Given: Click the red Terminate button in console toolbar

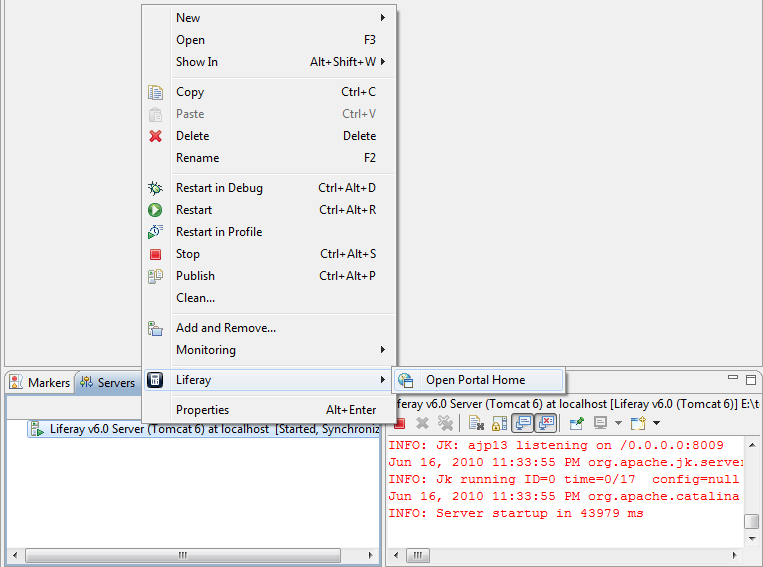Looking at the screenshot, I should [x=400, y=423].
